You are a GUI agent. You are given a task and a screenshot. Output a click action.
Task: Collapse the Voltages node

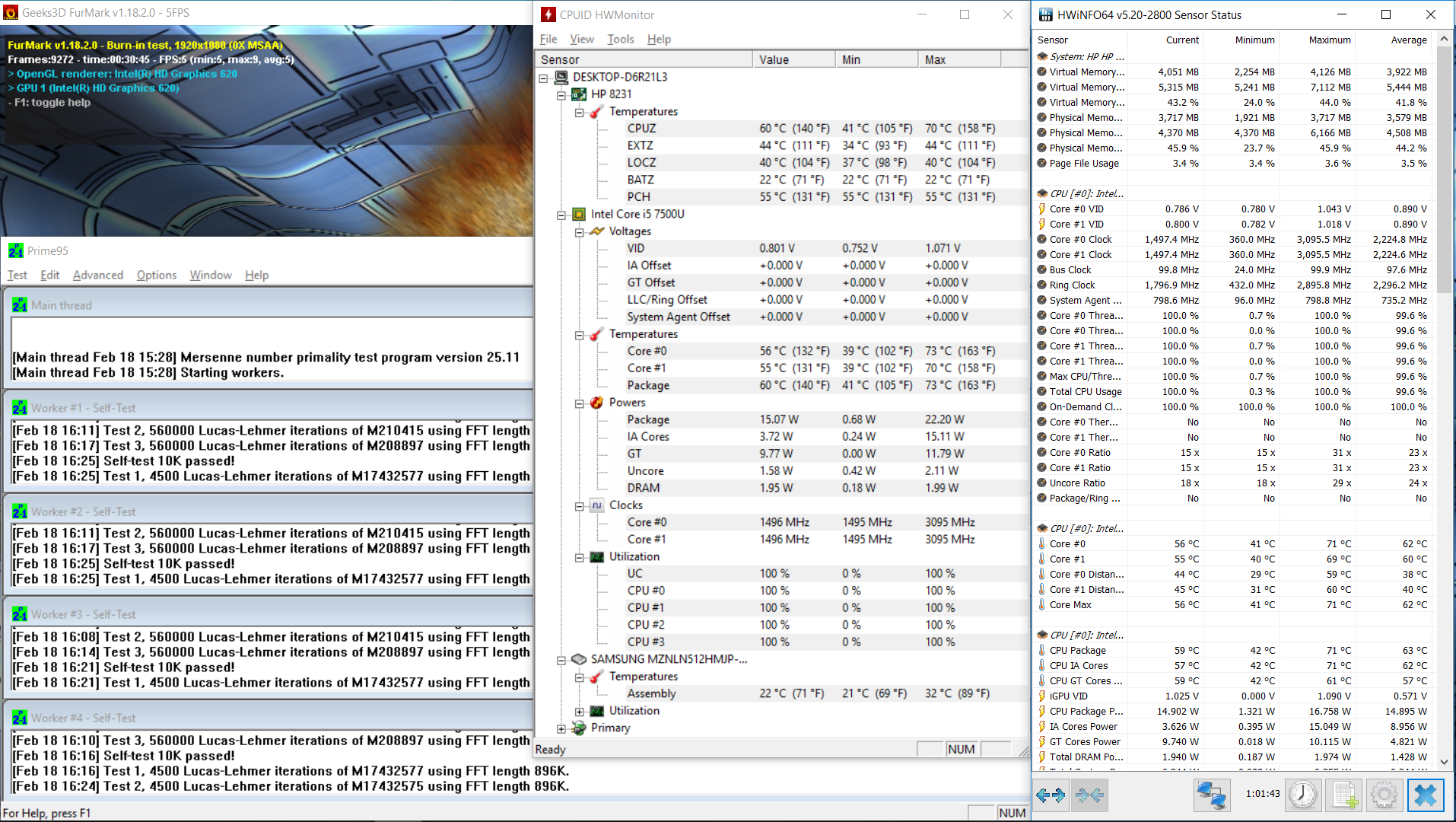tap(580, 232)
